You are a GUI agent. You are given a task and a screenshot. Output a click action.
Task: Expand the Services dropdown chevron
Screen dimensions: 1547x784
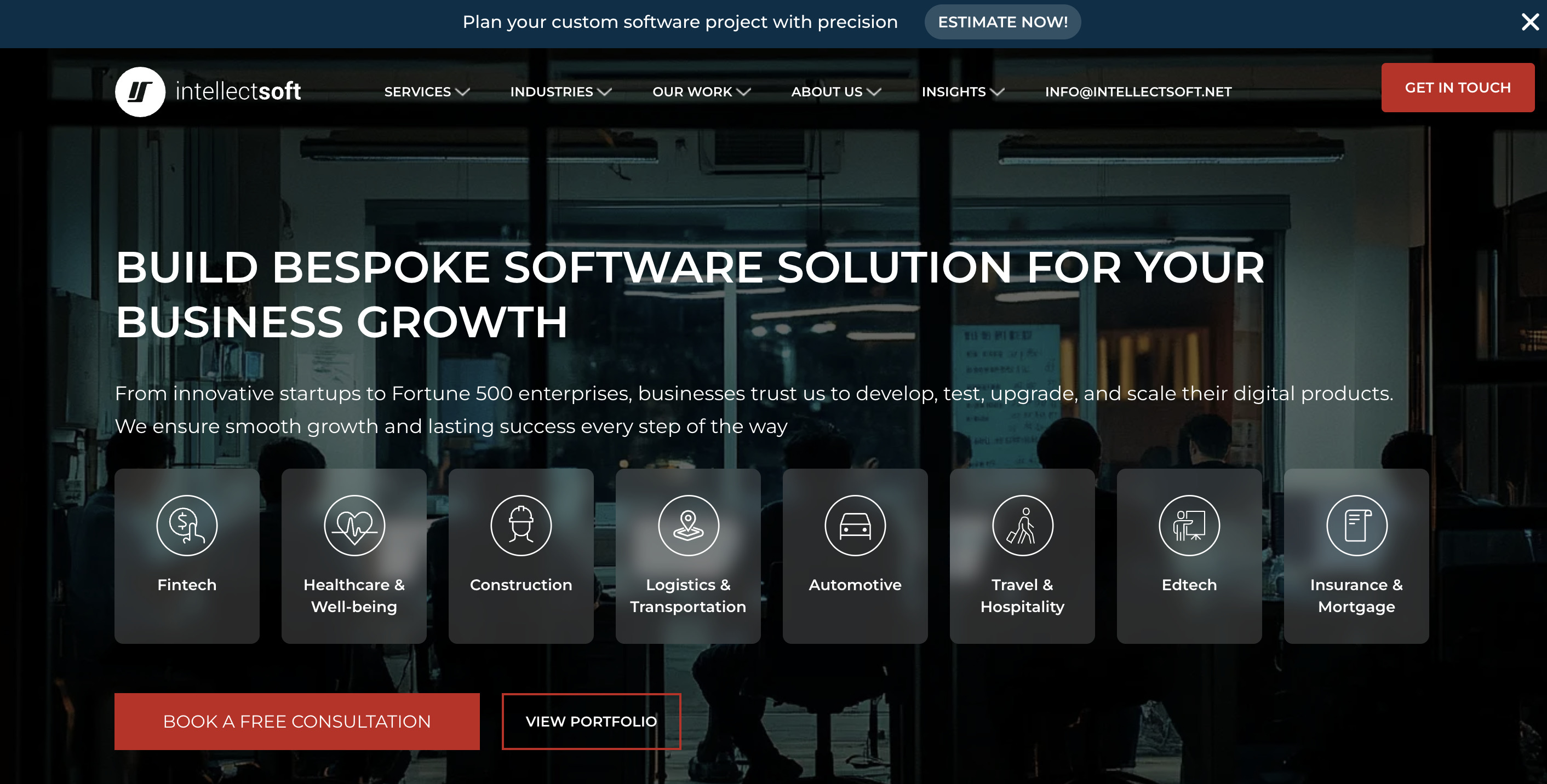click(x=462, y=92)
